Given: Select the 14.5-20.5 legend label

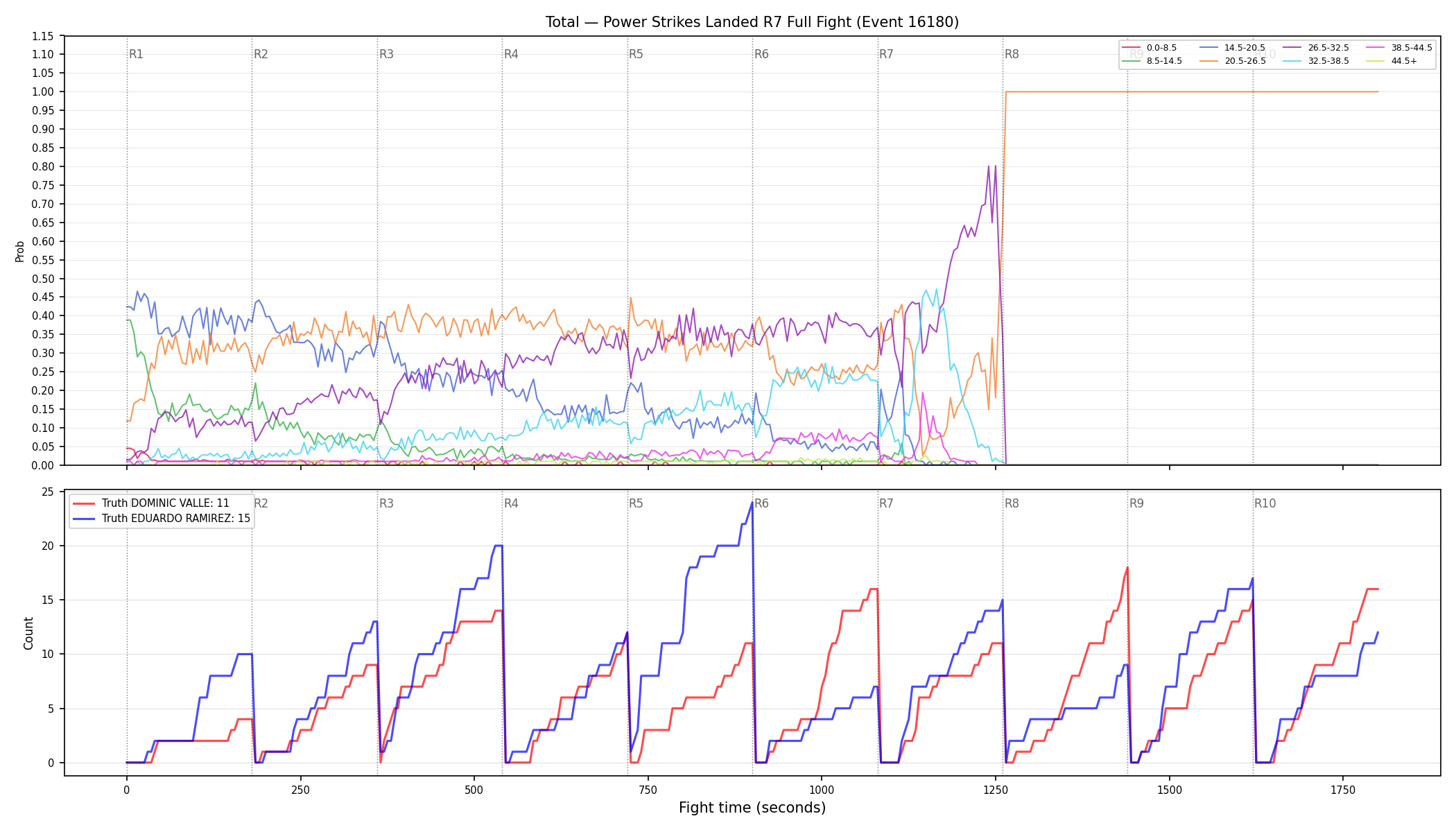Looking at the screenshot, I should (1245, 48).
